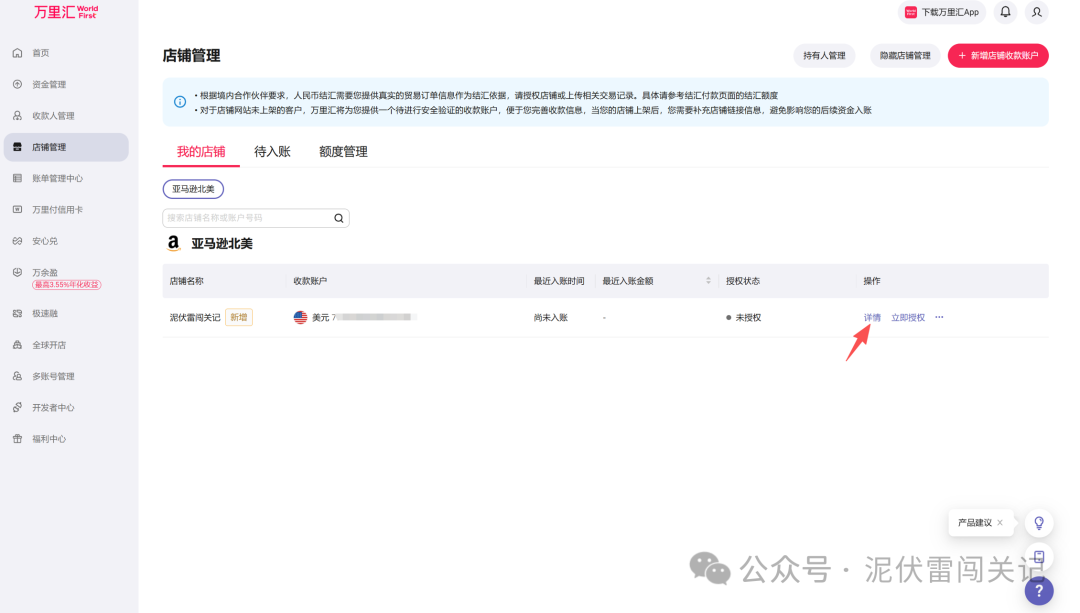Click the 新增店铺收款账户 button
Screen dimensions: 1080x613
(998, 55)
